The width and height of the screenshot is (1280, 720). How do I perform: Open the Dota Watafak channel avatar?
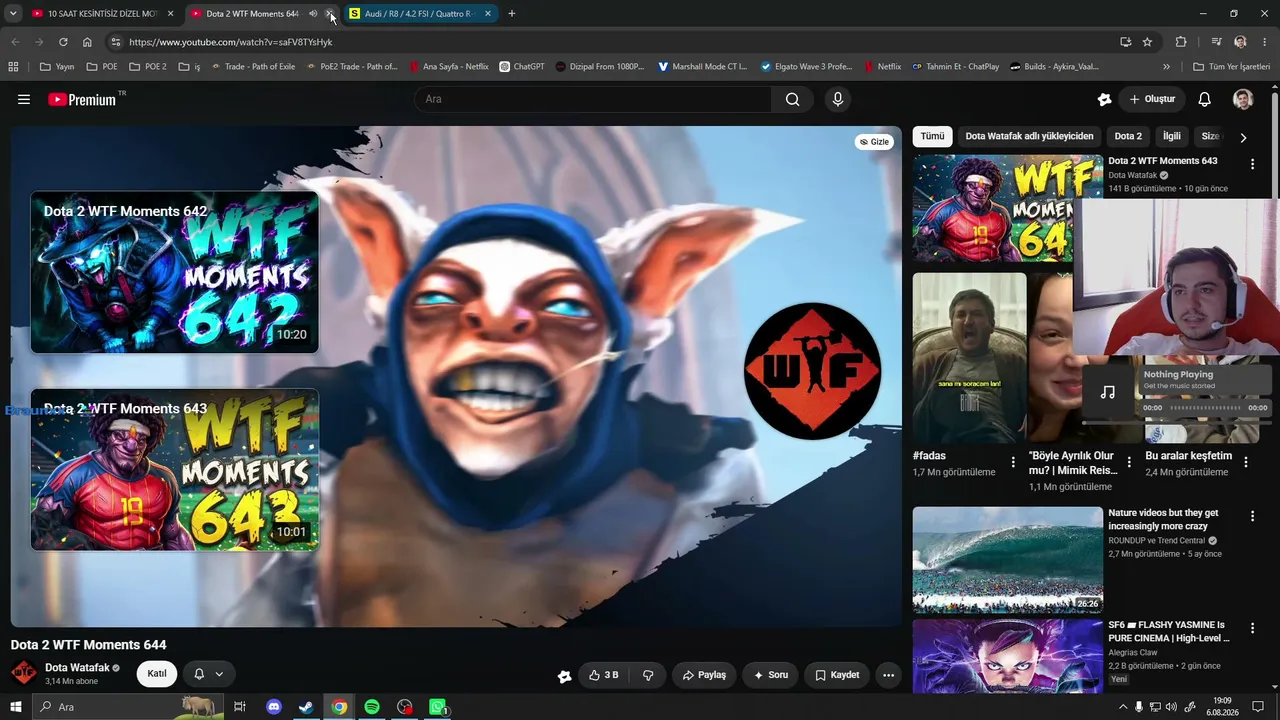[x=24, y=674]
